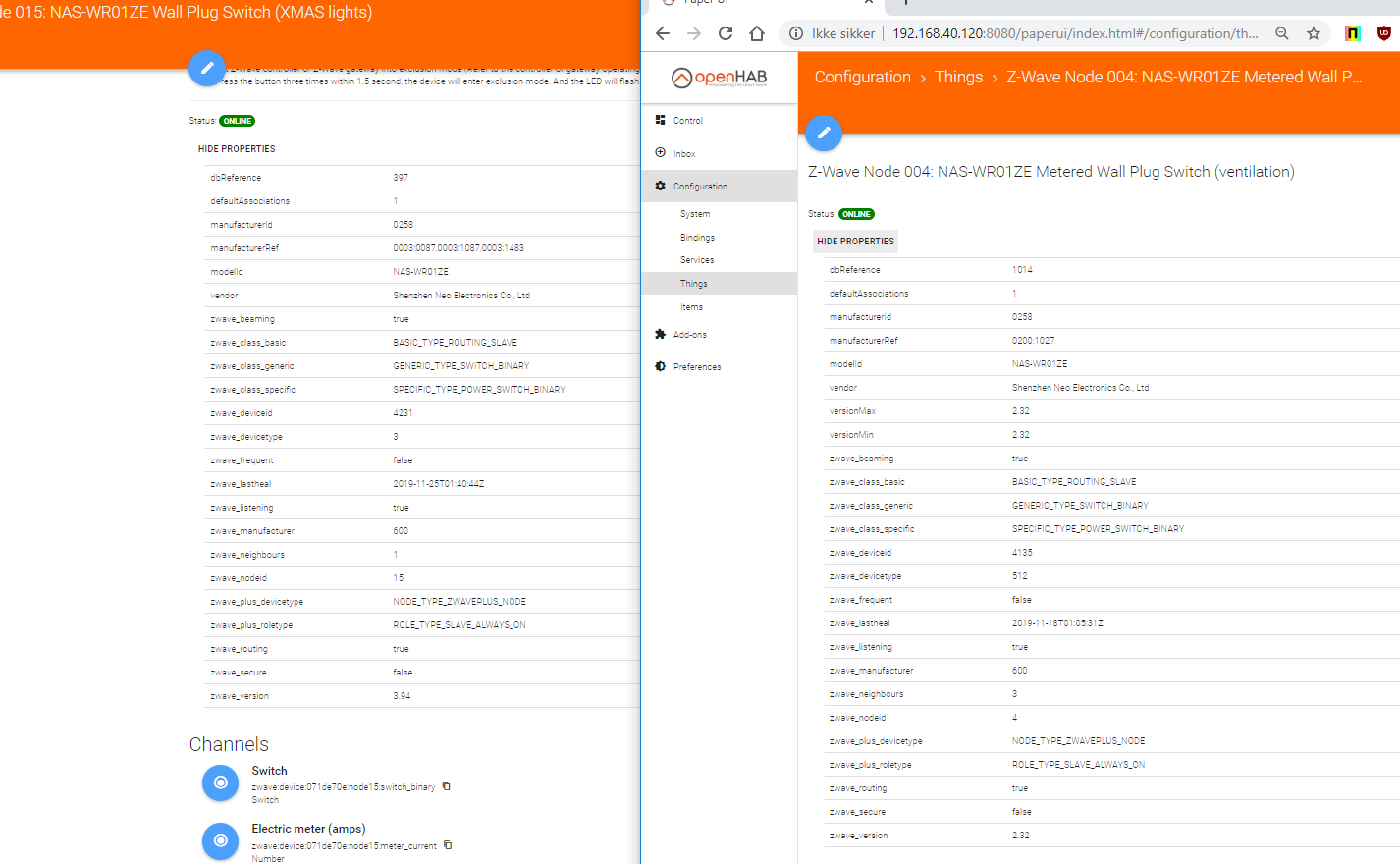Reload the page in browser

726,33
